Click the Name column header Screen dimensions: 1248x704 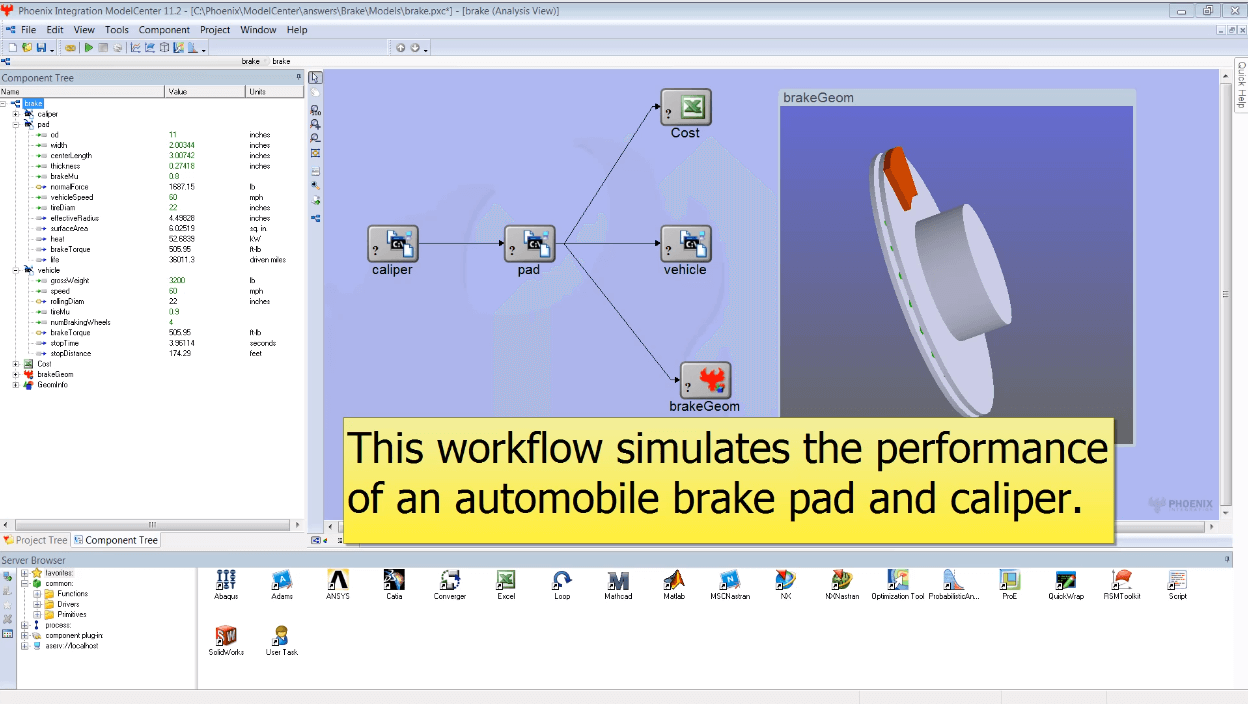coord(82,91)
